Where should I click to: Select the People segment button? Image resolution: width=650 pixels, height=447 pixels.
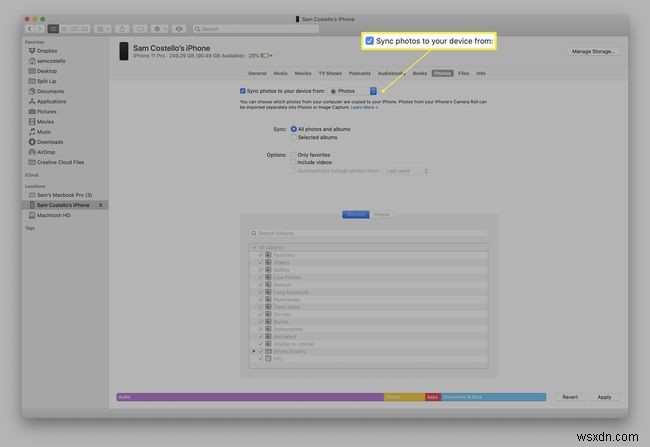(382, 215)
